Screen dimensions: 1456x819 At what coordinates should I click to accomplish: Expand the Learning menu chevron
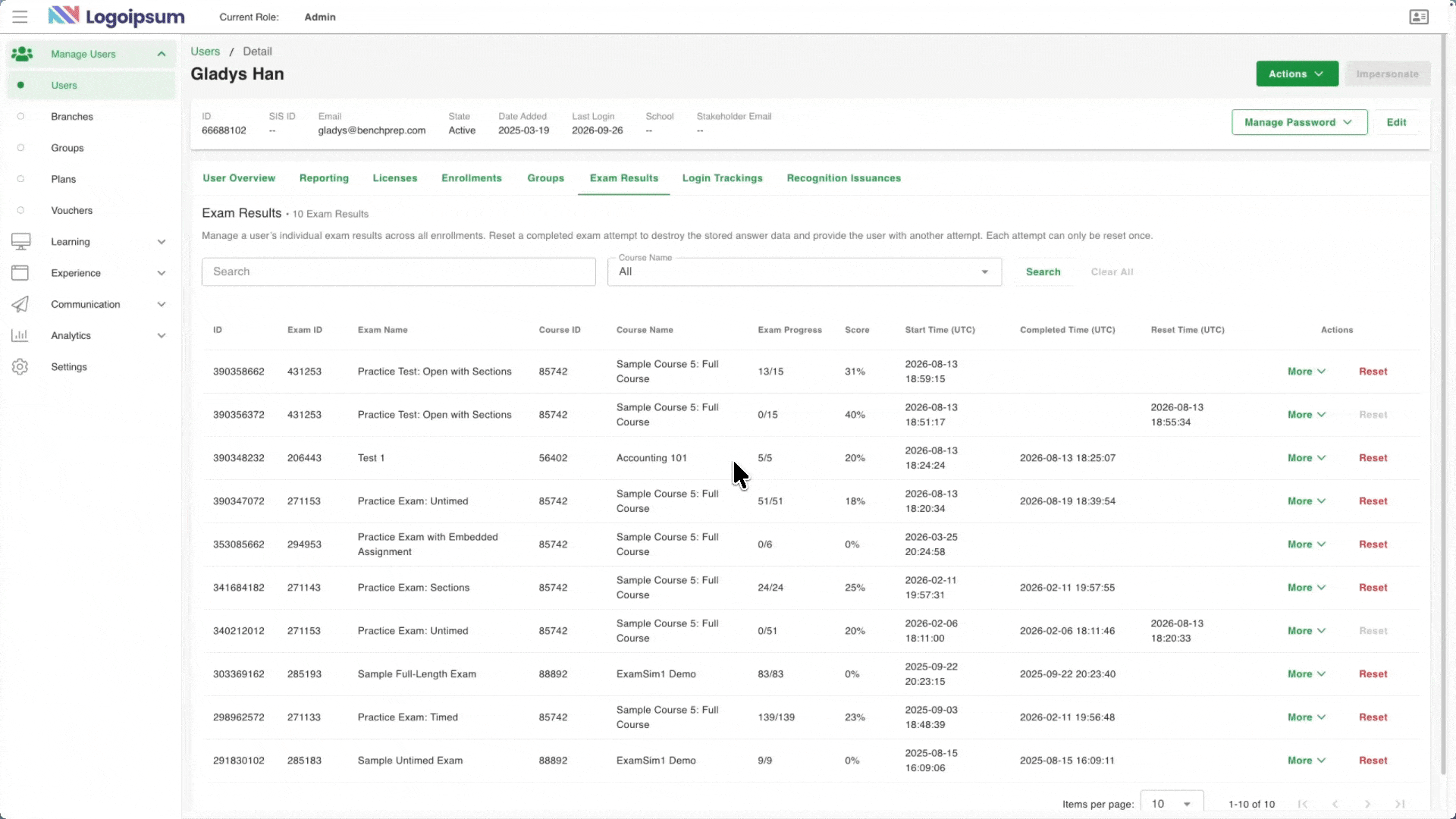pyautogui.click(x=162, y=242)
